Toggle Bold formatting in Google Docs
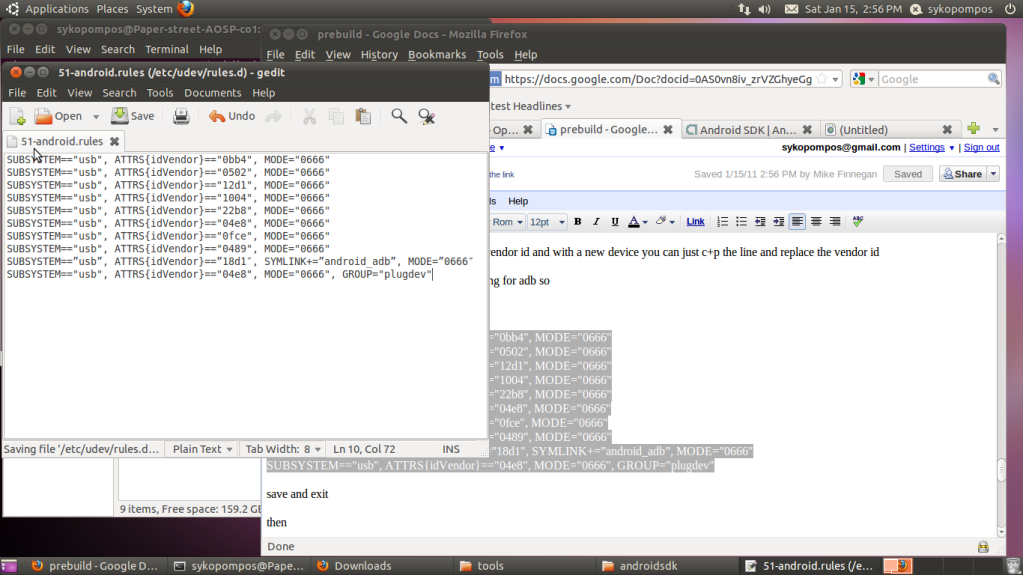The width and height of the screenshot is (1023, 575). [x=577, y=222]
